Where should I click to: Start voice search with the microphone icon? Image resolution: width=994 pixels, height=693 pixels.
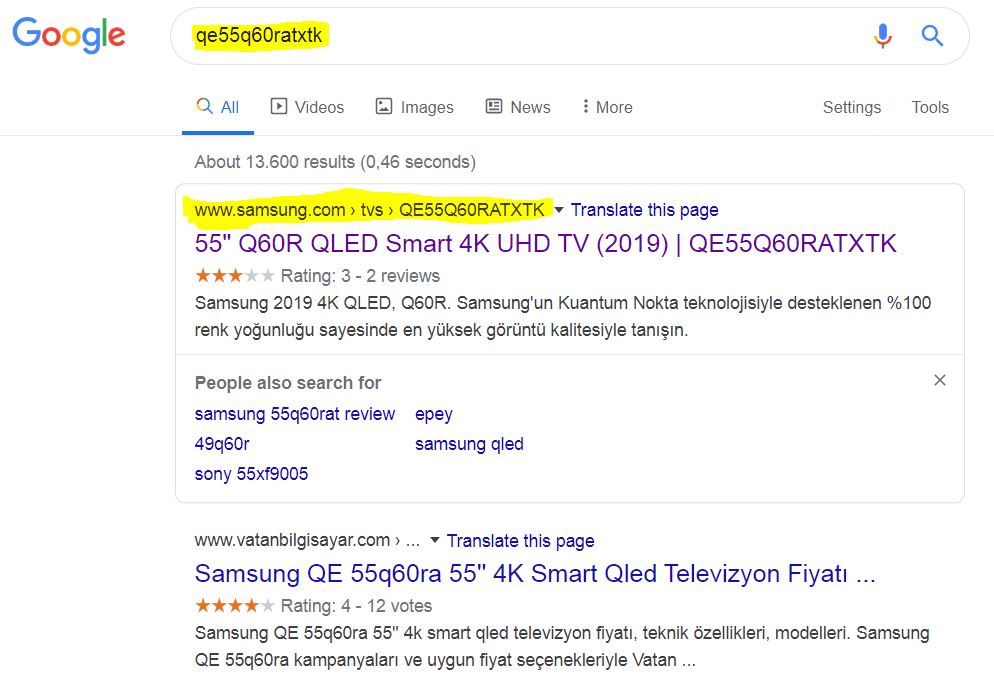(882, 36)
